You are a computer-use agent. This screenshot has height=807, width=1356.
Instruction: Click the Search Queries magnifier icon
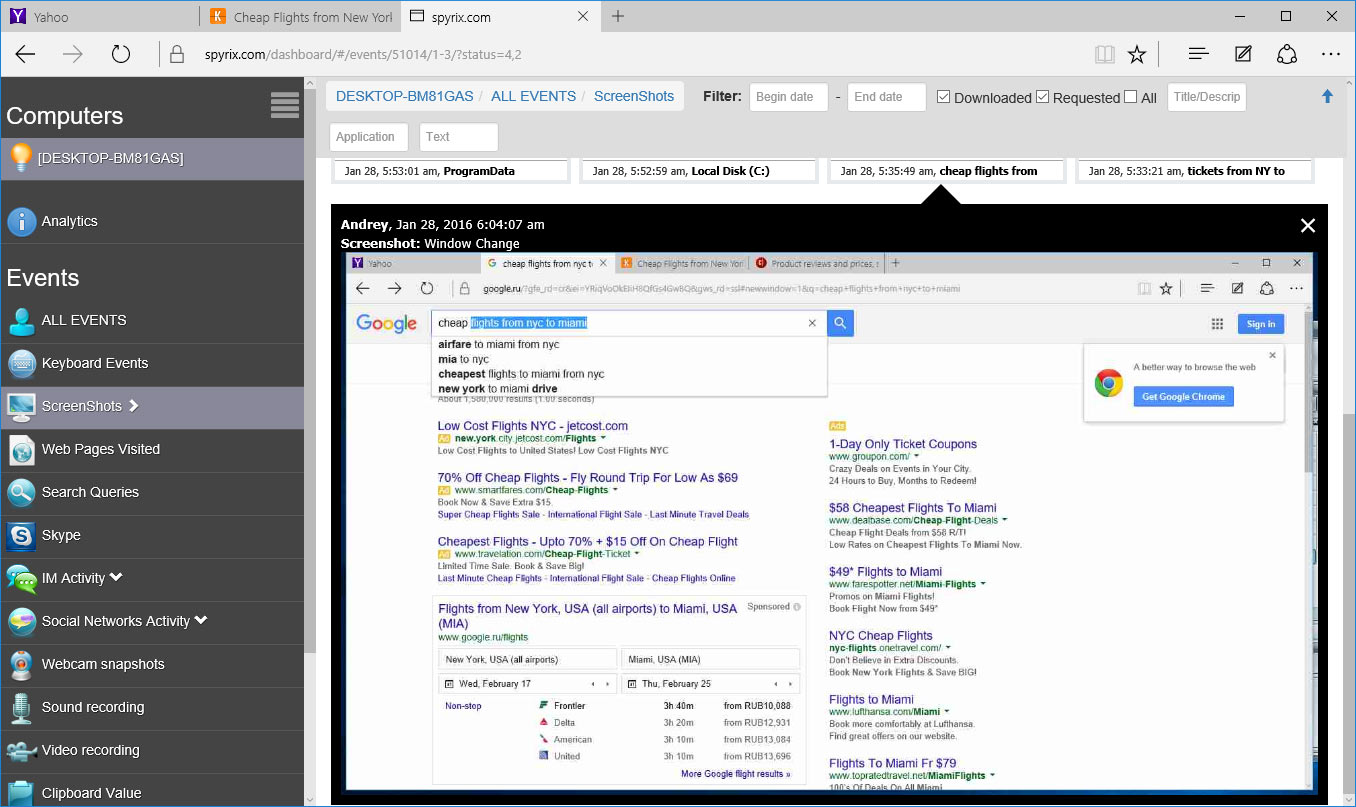pyautogui.click(x=21, y=493)
